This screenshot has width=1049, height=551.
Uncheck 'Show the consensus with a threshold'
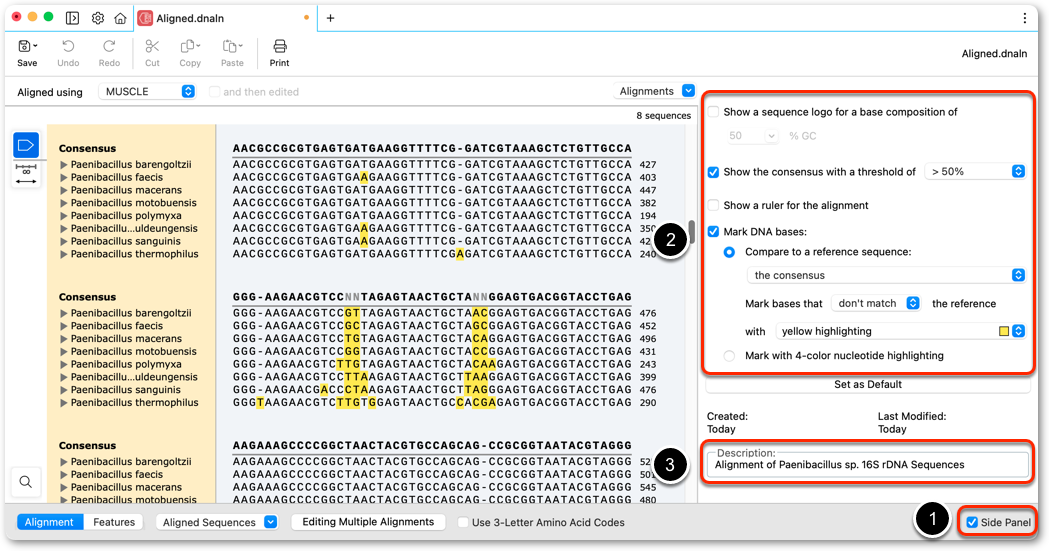point(714,173)
